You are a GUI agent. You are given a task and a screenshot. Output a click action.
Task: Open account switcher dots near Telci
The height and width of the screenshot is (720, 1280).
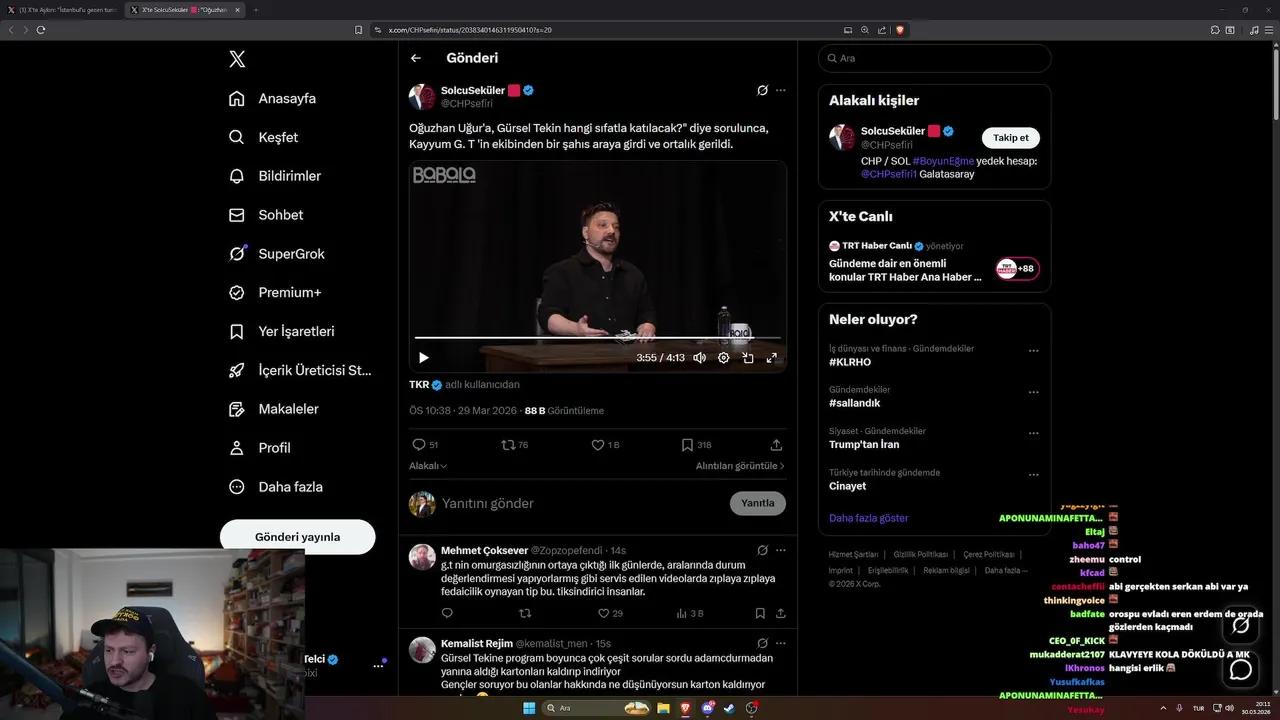pos(378,665)
